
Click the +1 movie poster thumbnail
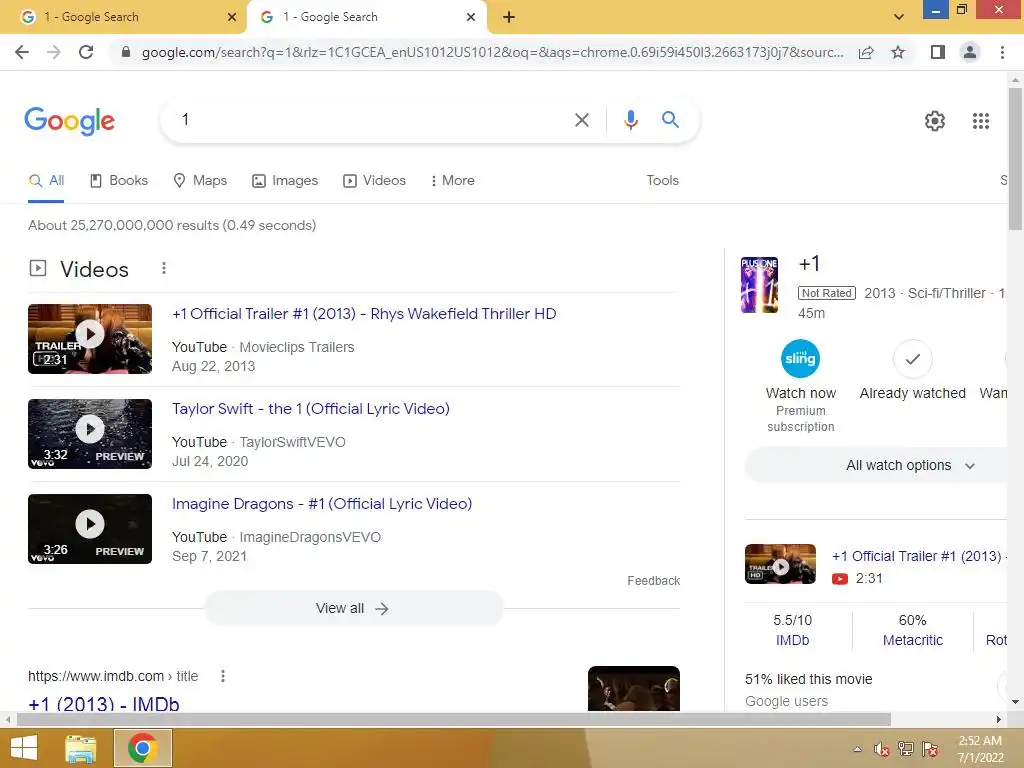759,285
